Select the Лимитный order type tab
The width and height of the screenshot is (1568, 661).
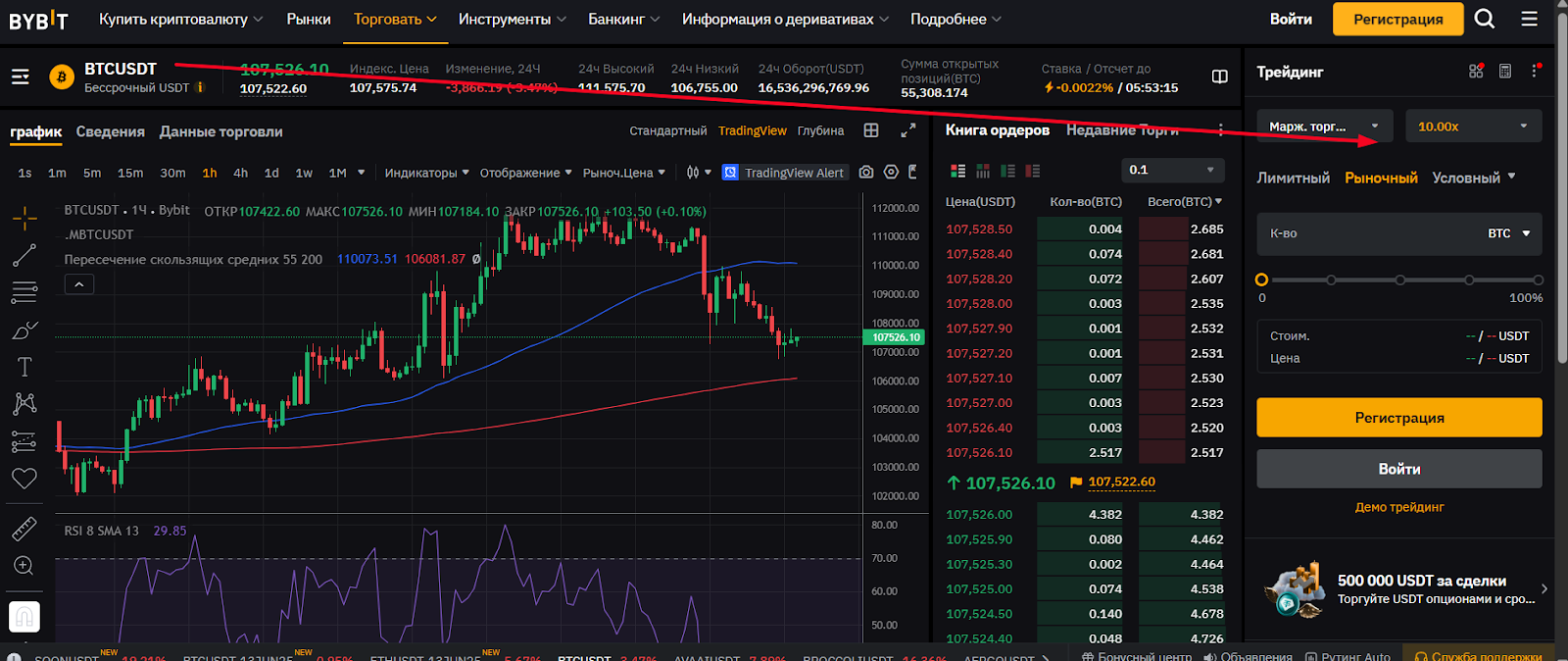(x=1294, y=178)
